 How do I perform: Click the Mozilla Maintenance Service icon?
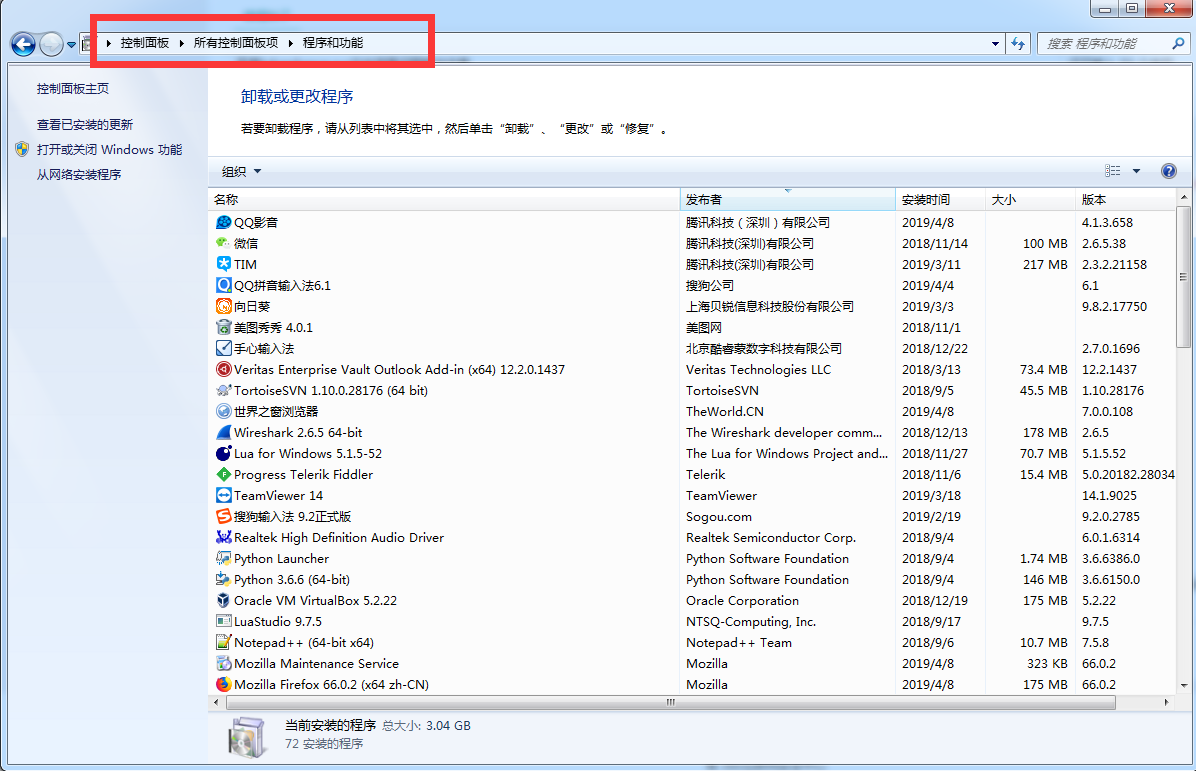click(223, 663)
